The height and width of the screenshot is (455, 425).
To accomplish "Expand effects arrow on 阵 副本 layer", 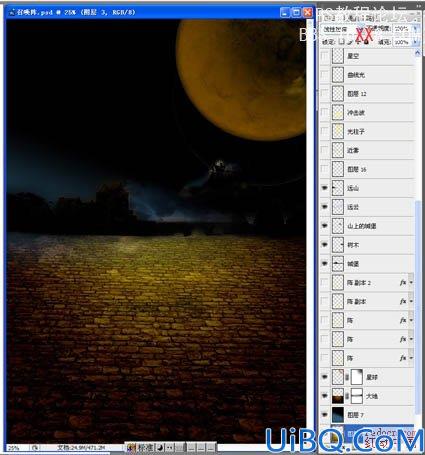I will 411,301.
